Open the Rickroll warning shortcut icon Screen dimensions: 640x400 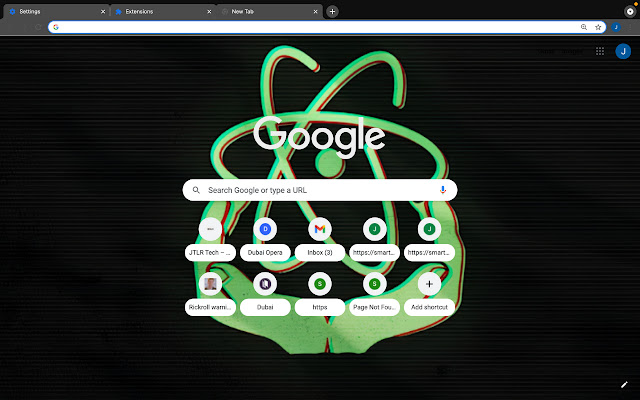tap(210, 284)
